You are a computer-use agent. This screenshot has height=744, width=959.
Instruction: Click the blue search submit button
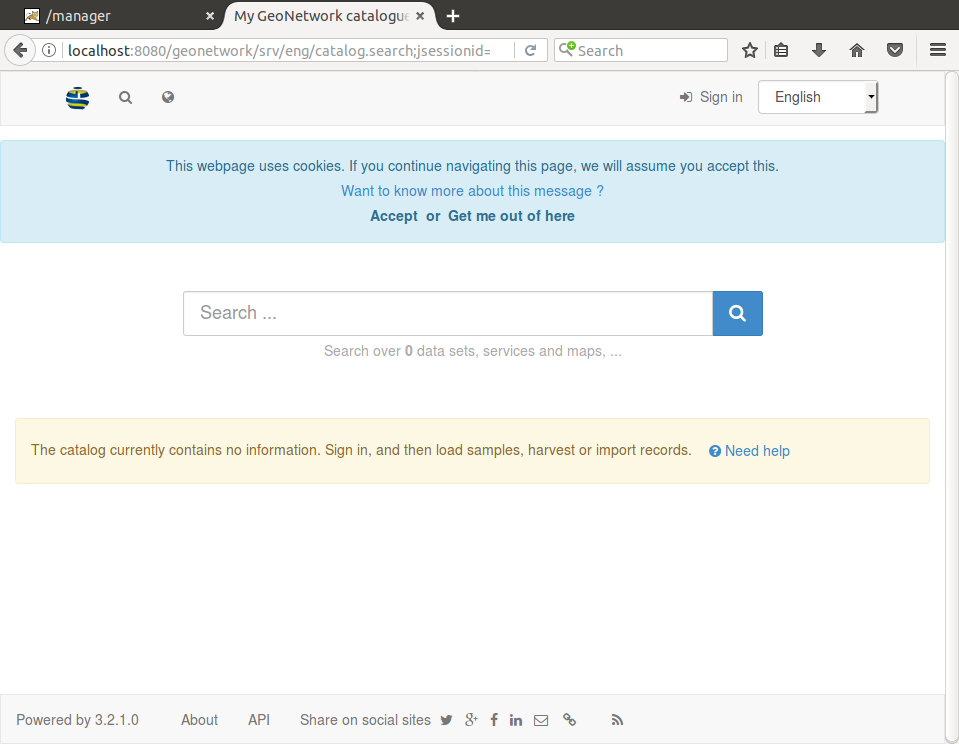tap(737, 313)
